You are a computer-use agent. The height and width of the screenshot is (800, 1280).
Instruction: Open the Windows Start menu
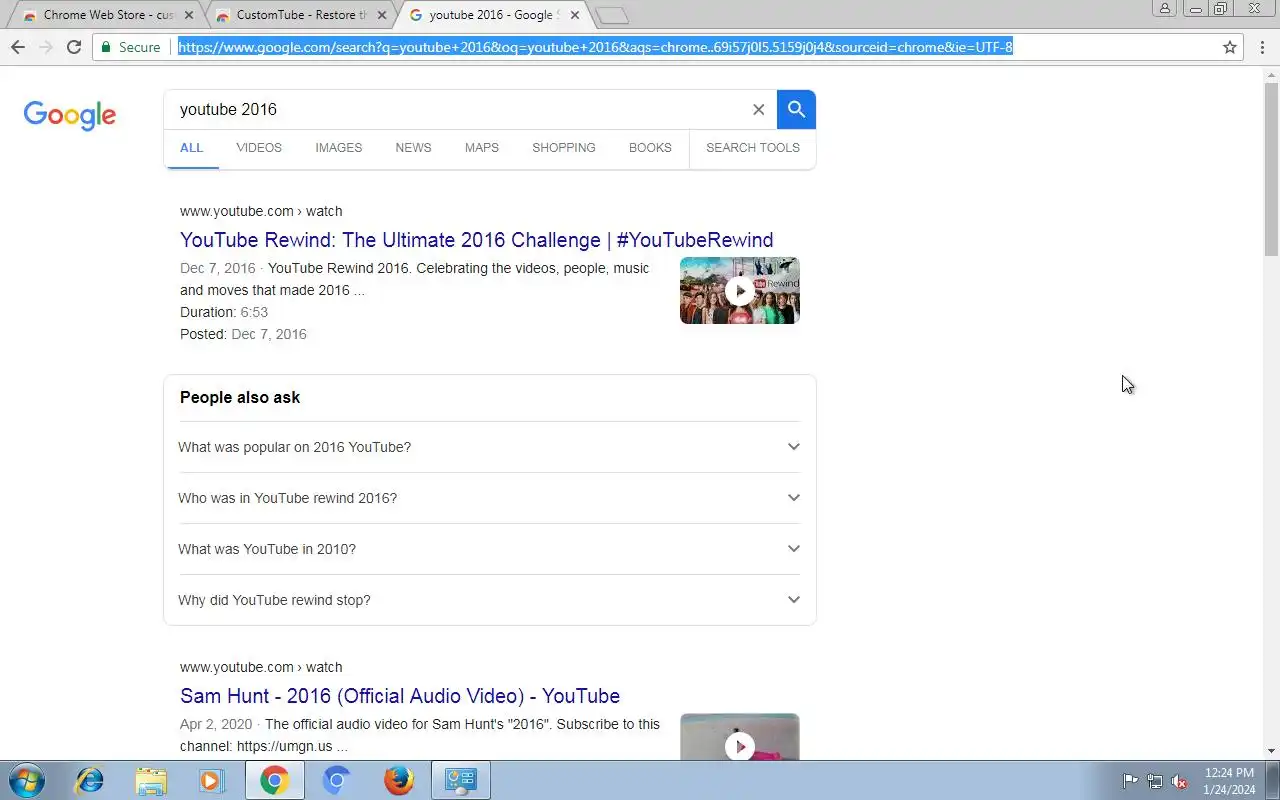click(x=26, y=780)
